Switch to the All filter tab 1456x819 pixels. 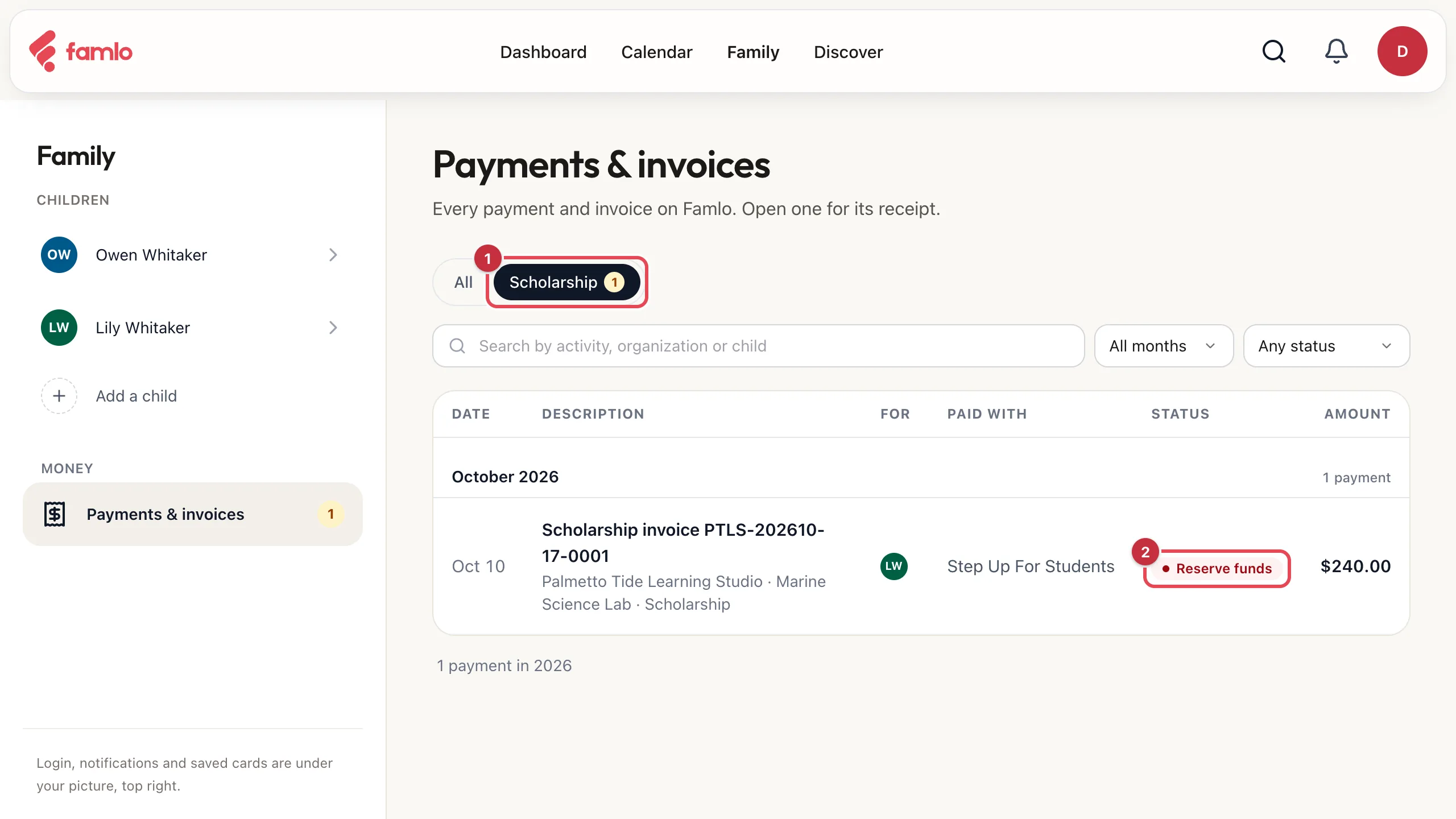463,282
